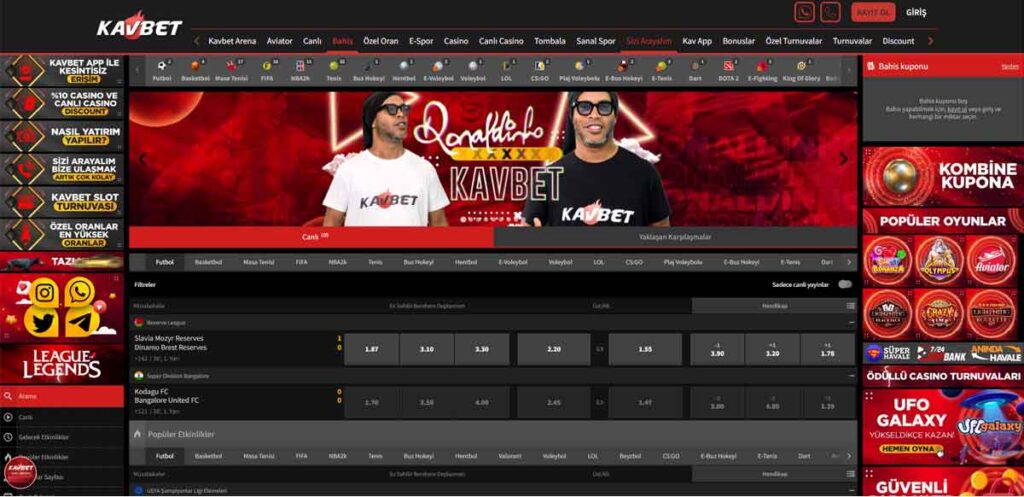Click KAYIT OL register button

[x=873, y=12]
